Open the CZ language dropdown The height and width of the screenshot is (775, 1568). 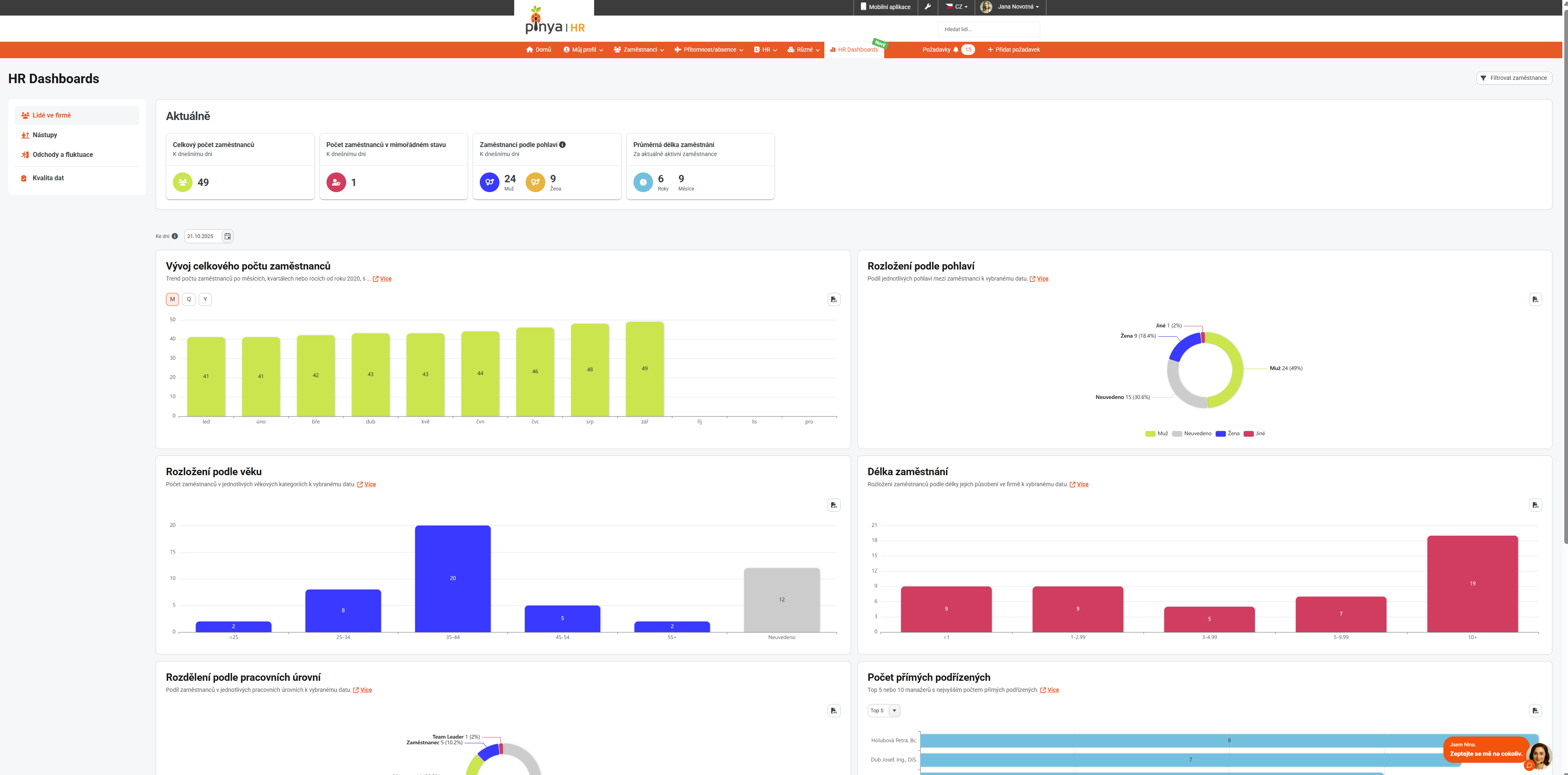click(956, 7)
